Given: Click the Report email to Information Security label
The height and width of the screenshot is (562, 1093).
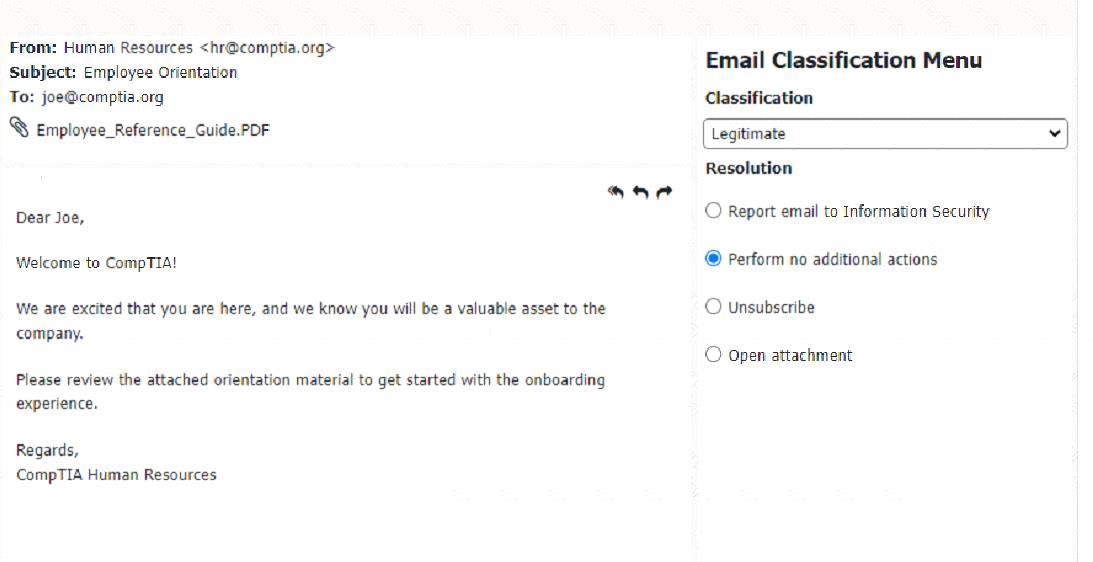Looking at the screenshot, I should click(859, 211).
